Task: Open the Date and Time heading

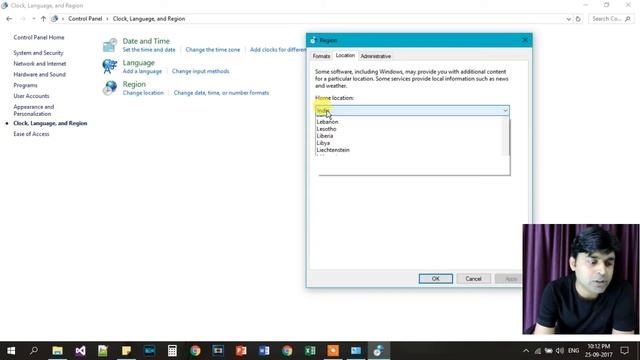Action: [146, 41]
